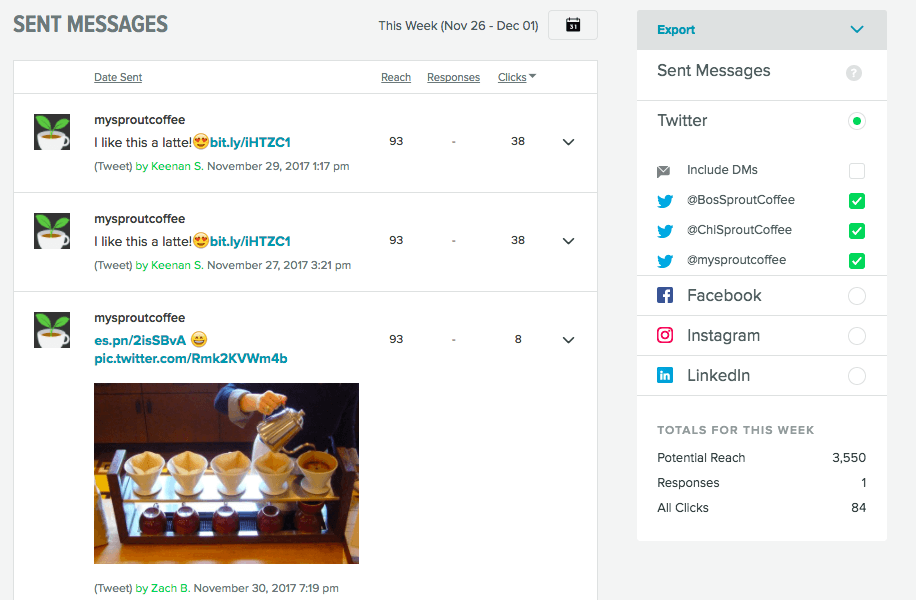Click the Sent Messages help question icon

[x=853, y=72]
